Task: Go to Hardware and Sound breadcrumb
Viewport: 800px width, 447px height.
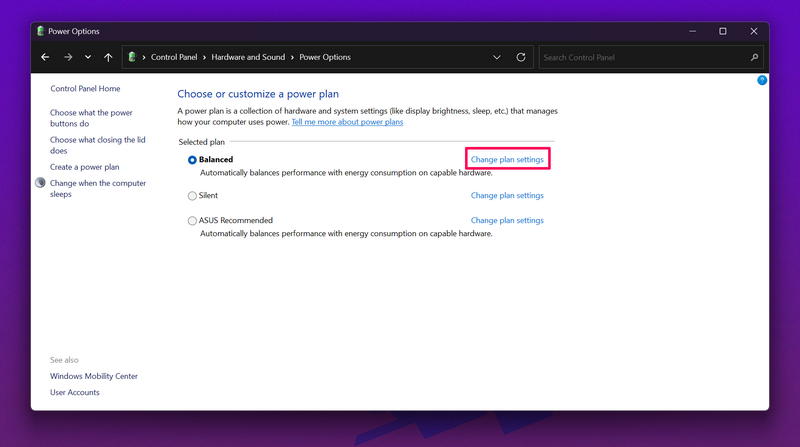Action: point(248,58)
